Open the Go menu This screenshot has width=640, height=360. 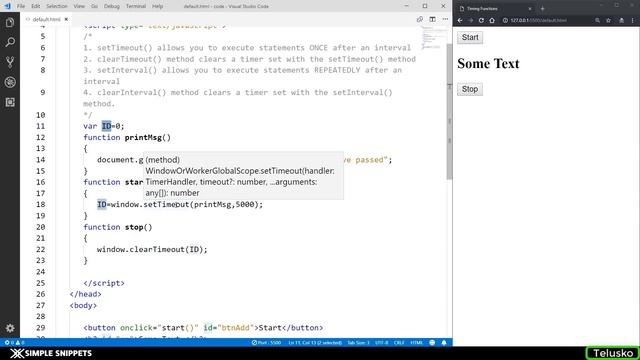coord(94,6)
